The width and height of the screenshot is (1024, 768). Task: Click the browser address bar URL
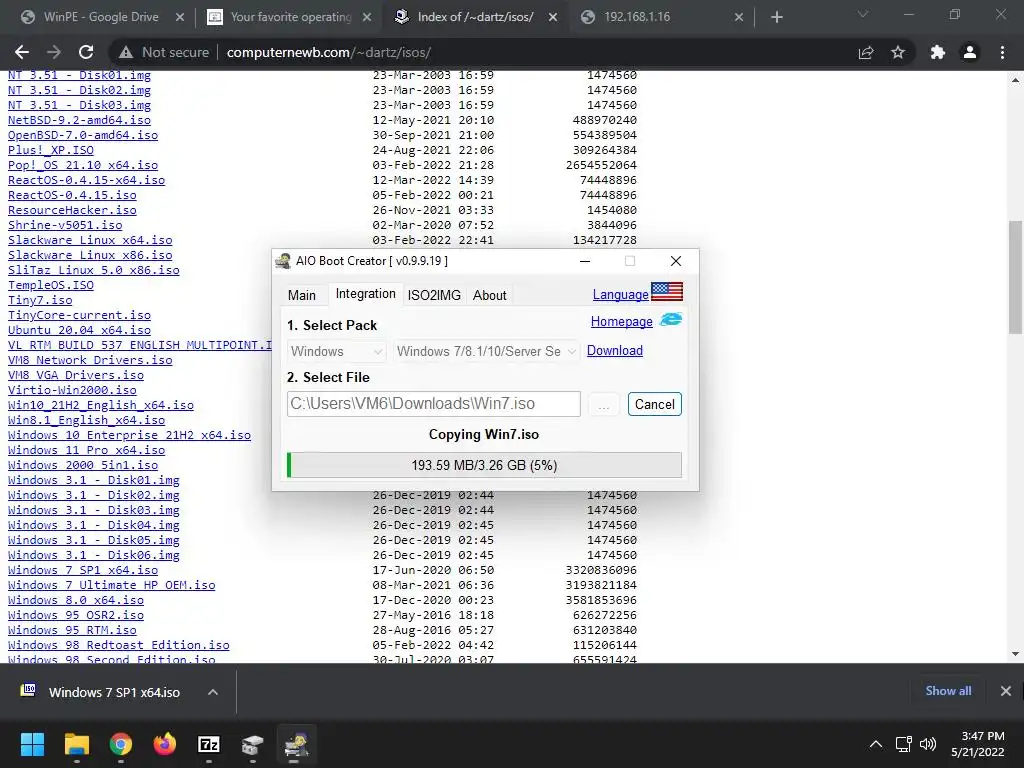(x=328, y=52)
